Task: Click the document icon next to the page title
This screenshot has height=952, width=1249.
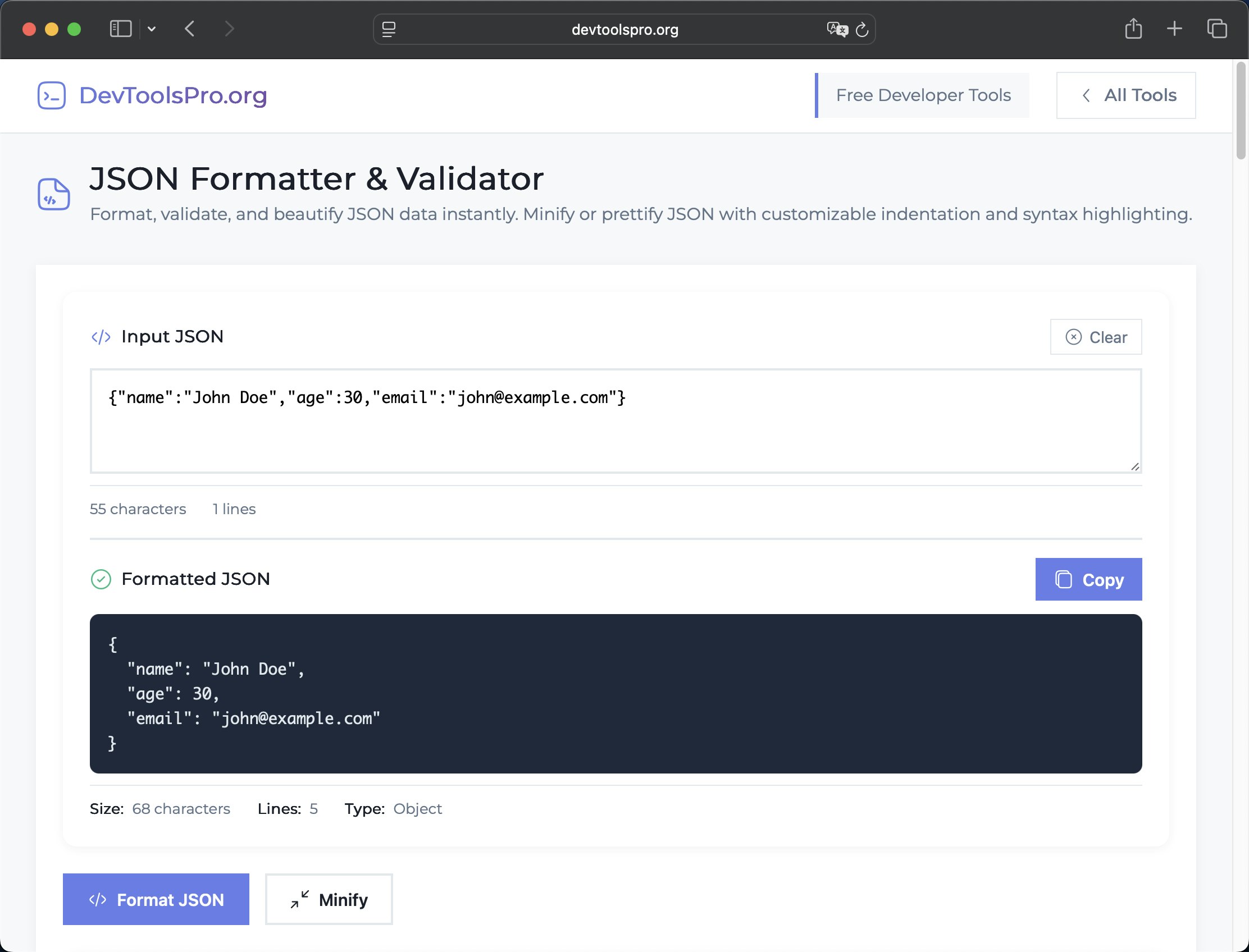Action: pos(54,194)
